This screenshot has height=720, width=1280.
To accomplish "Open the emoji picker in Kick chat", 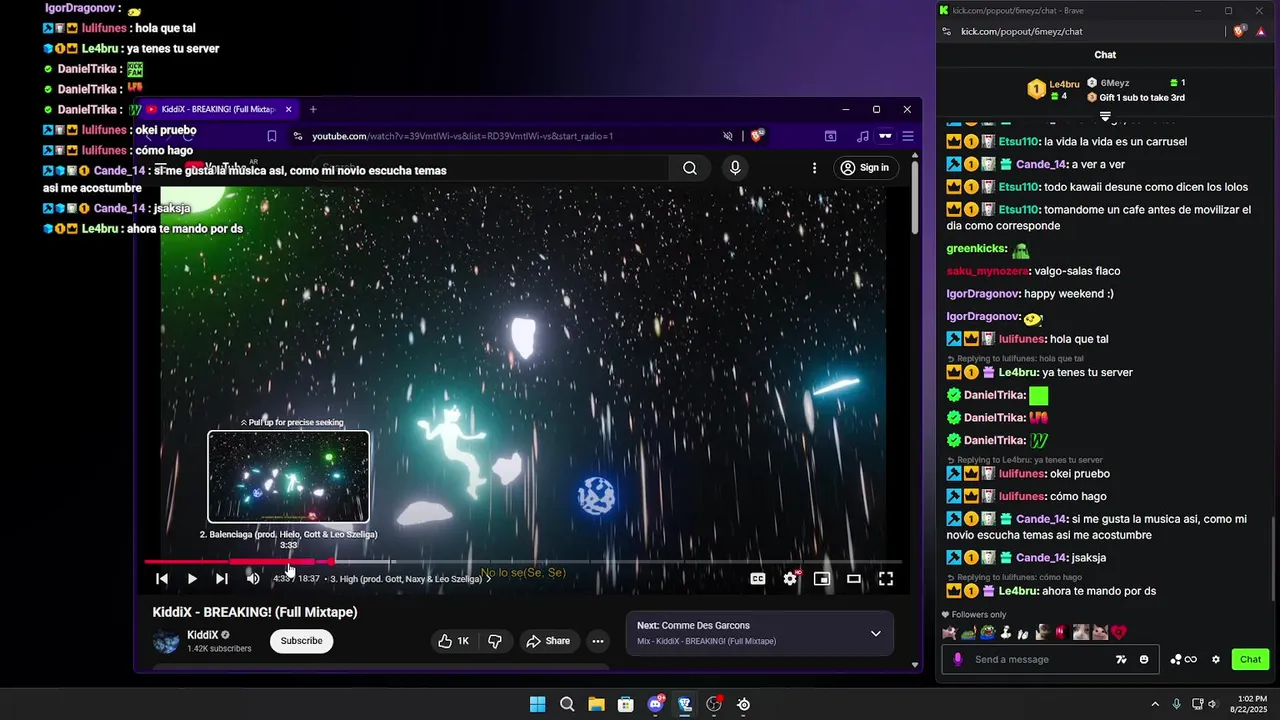I will coord(1144,659).
